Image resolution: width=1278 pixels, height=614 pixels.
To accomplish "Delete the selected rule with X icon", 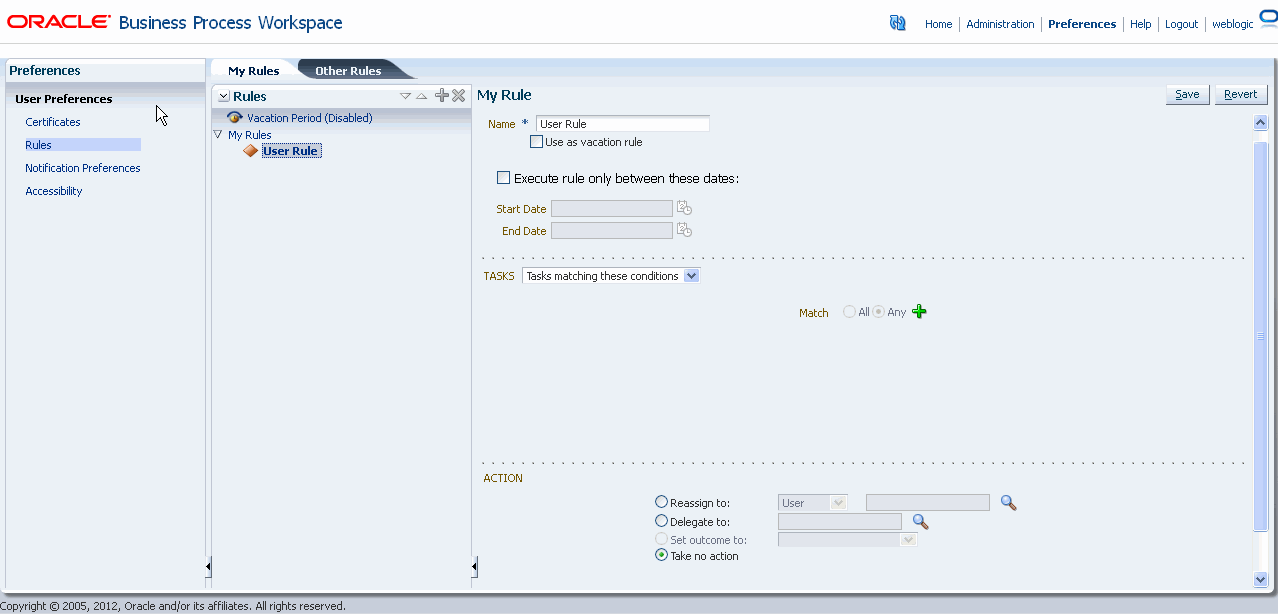I will coord(459,96).
